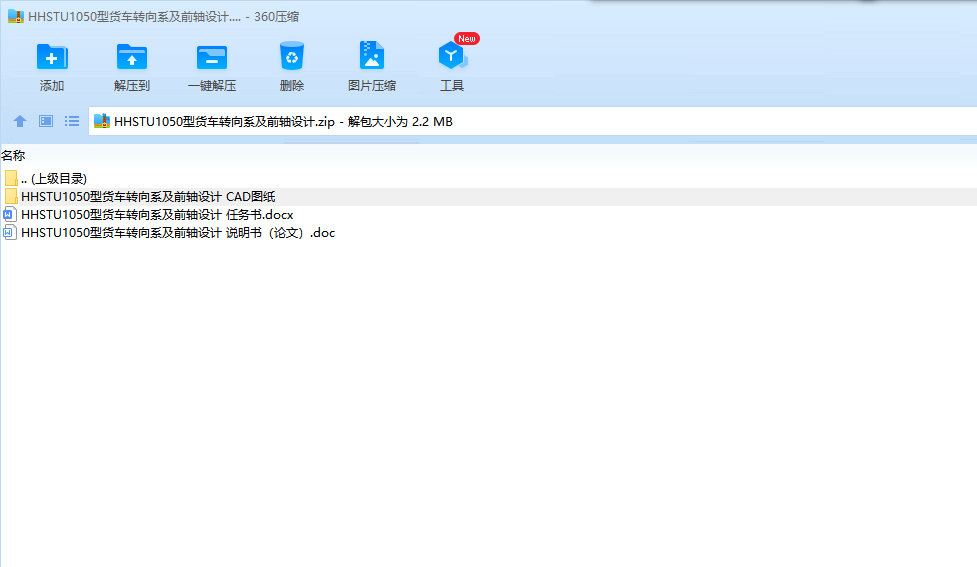Click the New badge on Tools

tap(467, 39)
